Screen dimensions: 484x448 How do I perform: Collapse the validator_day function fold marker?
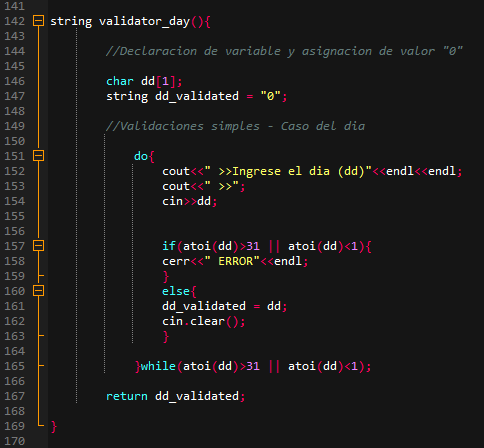point(38,21)
